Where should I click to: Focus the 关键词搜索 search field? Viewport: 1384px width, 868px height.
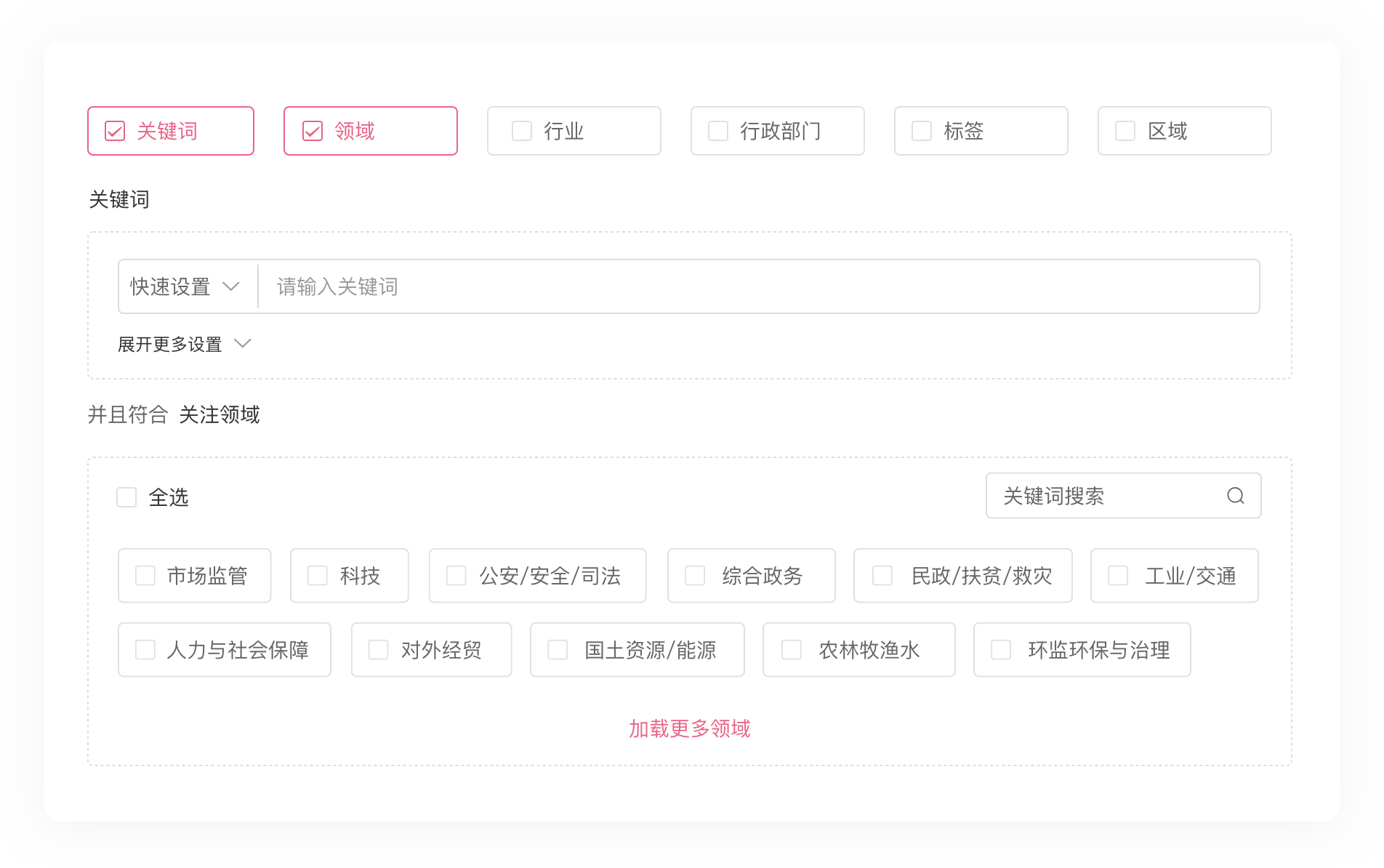click(x=1105, y=496)
